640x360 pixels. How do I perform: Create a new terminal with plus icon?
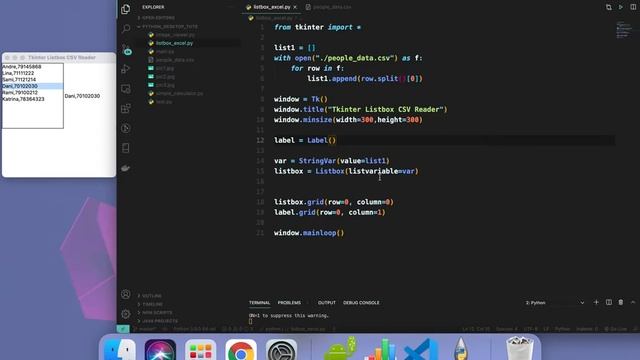tap(596, 302)
